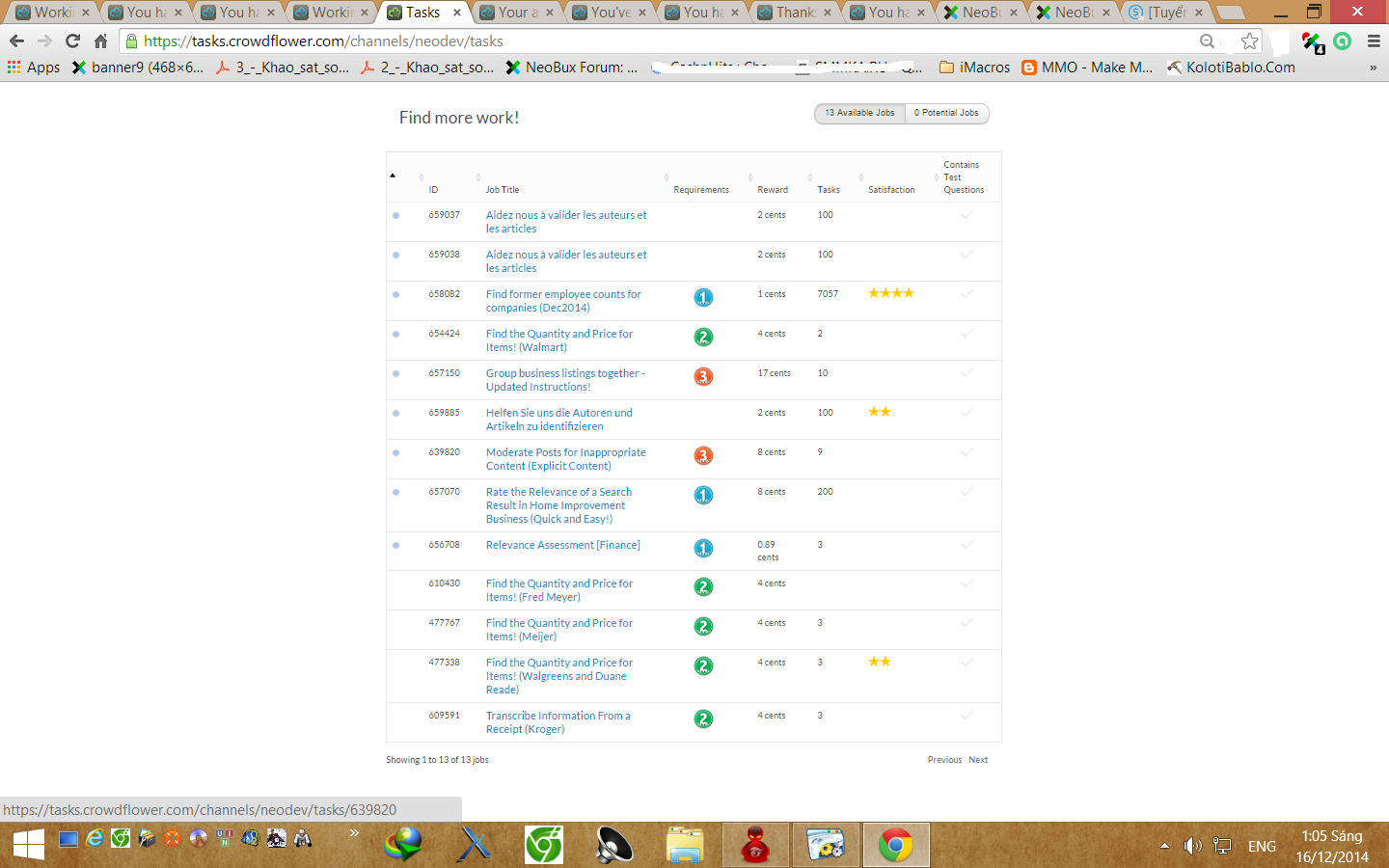Screen dimensions: 1389x868
Task: Open Google Chrome from the taskbar
Action: point(896,846)
